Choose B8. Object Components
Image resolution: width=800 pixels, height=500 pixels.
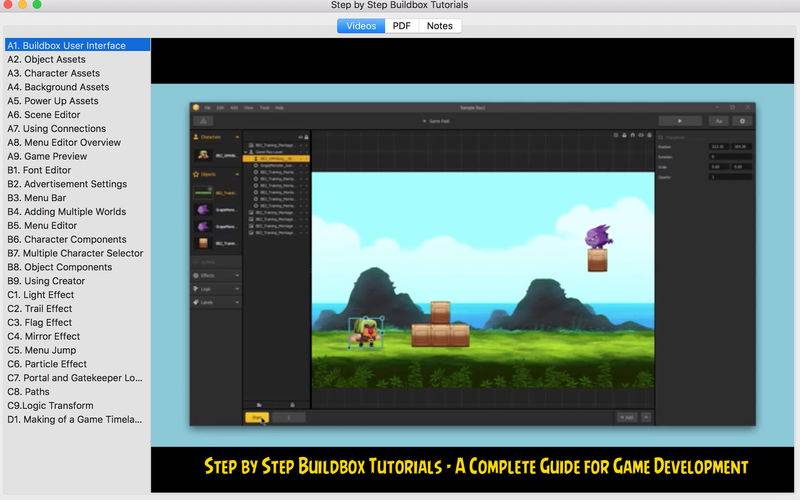point(78,267)
